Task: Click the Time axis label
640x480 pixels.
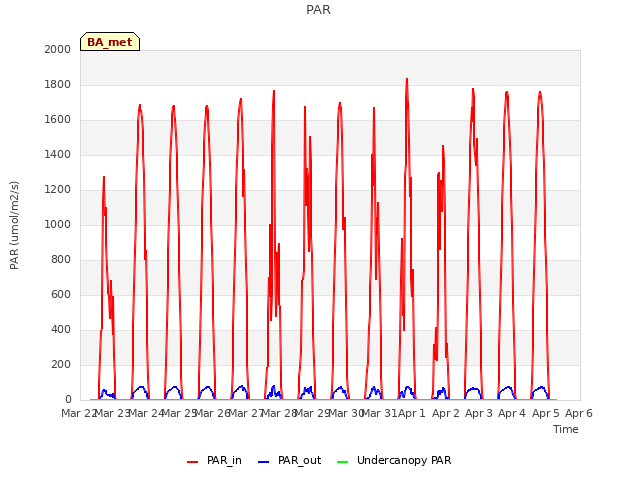Action: (x=566, y=429)
